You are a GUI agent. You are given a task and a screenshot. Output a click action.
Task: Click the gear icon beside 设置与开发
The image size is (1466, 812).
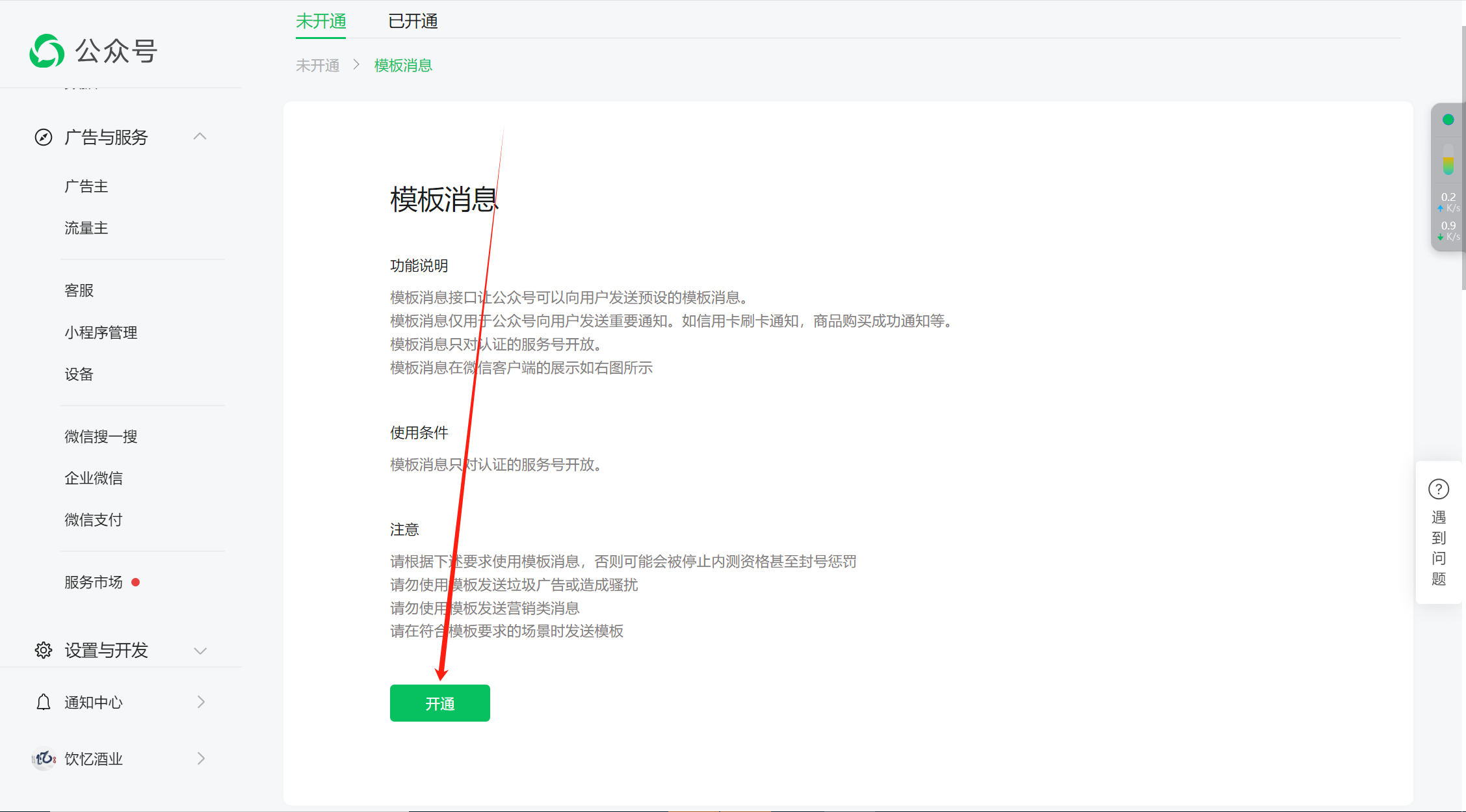[44, 650]
